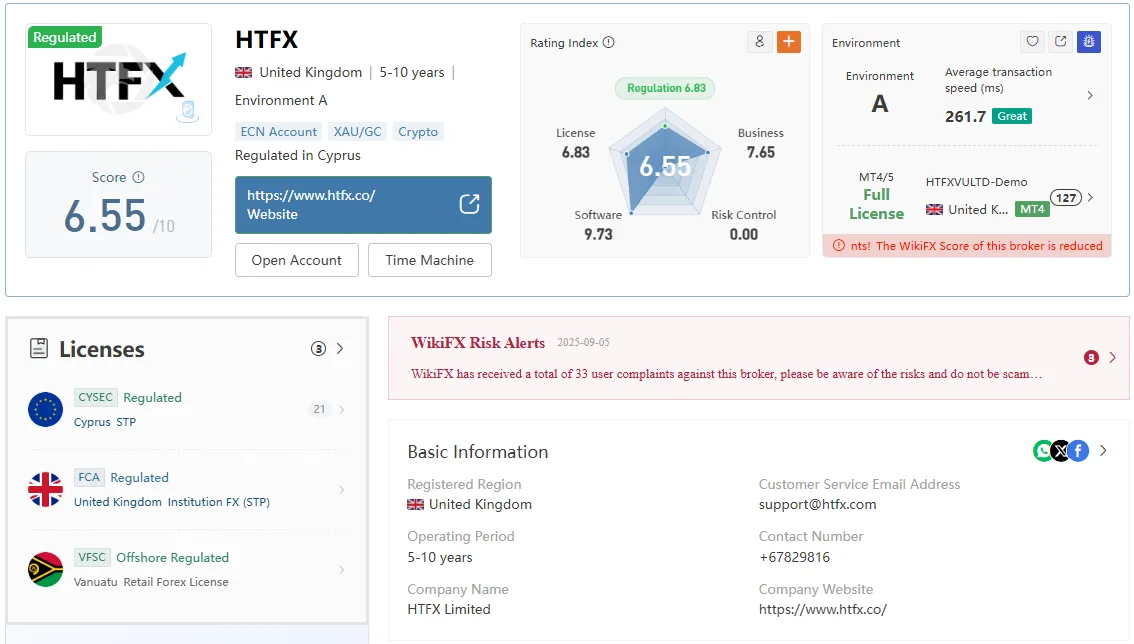Click the HTFX broker logo thumbnail

pos(119,80)
